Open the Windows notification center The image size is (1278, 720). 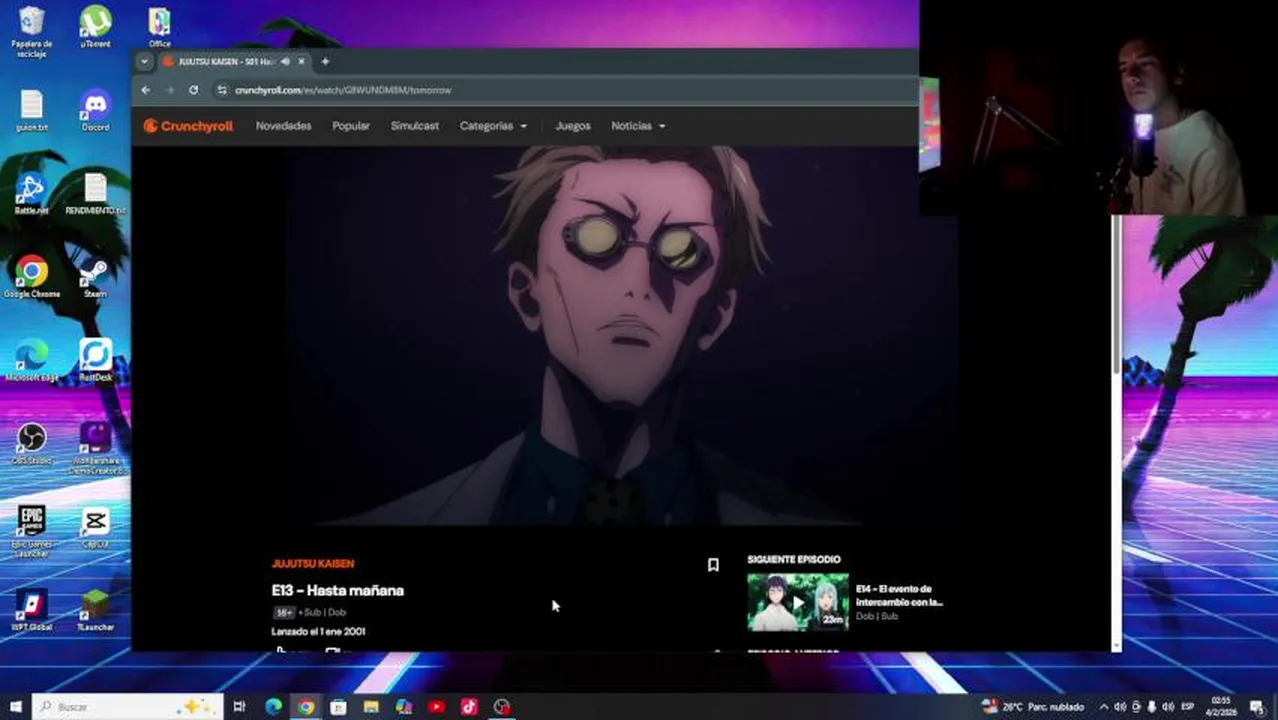1256,707
